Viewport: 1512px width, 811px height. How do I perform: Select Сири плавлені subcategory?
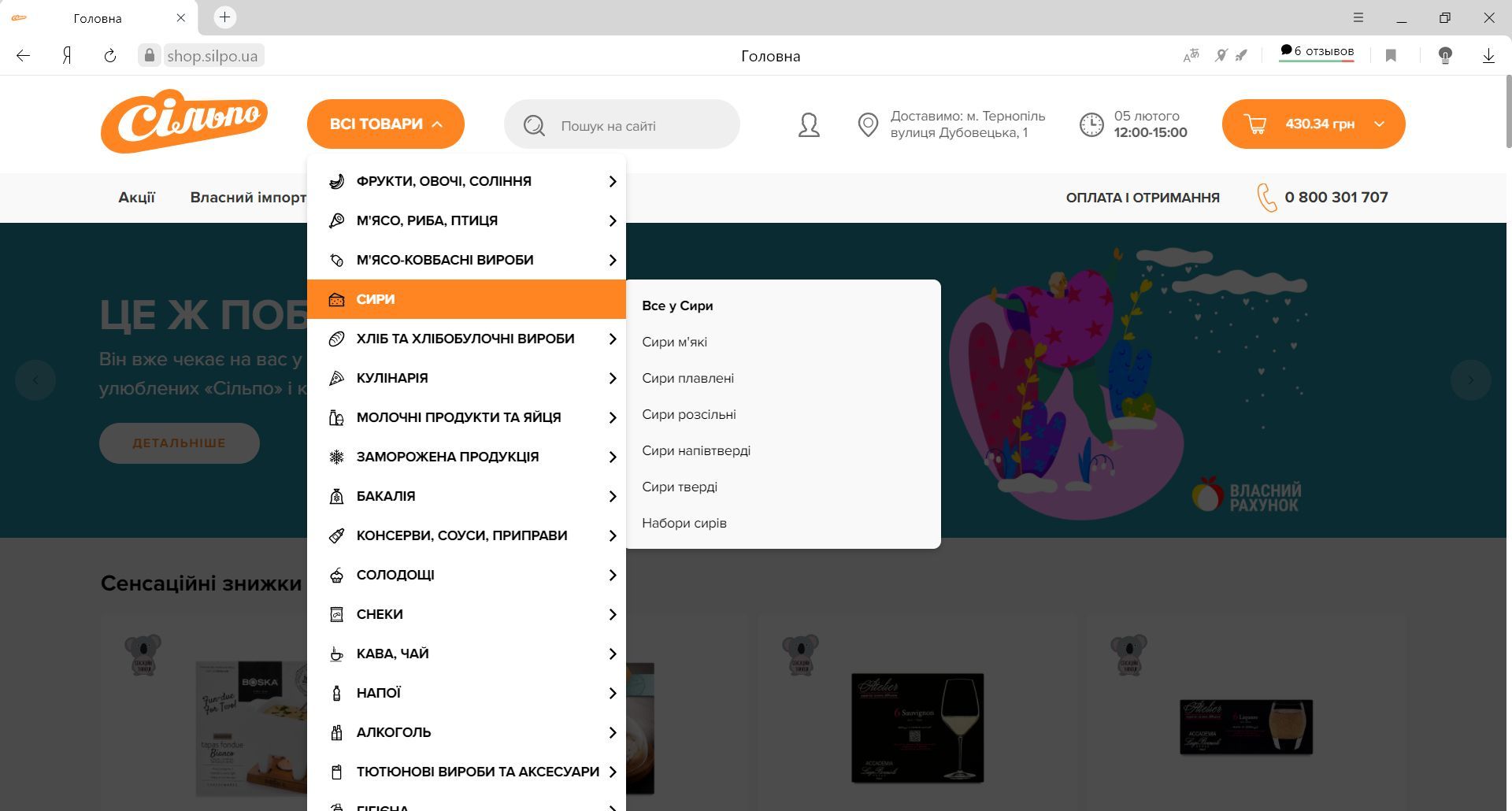coord(687,378)
